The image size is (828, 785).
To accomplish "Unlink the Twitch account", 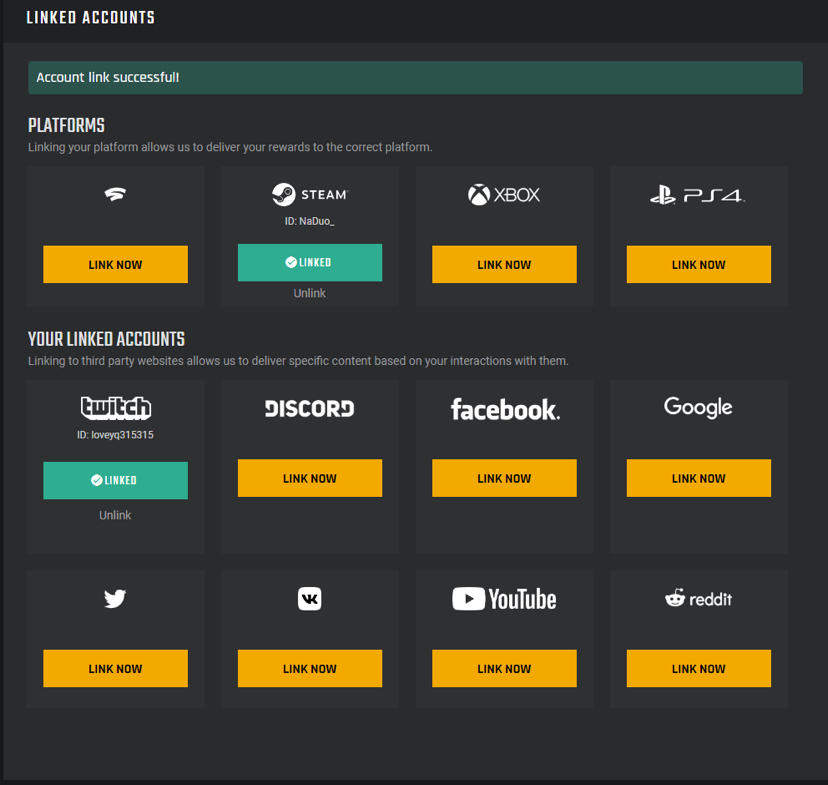I will 115,515.
